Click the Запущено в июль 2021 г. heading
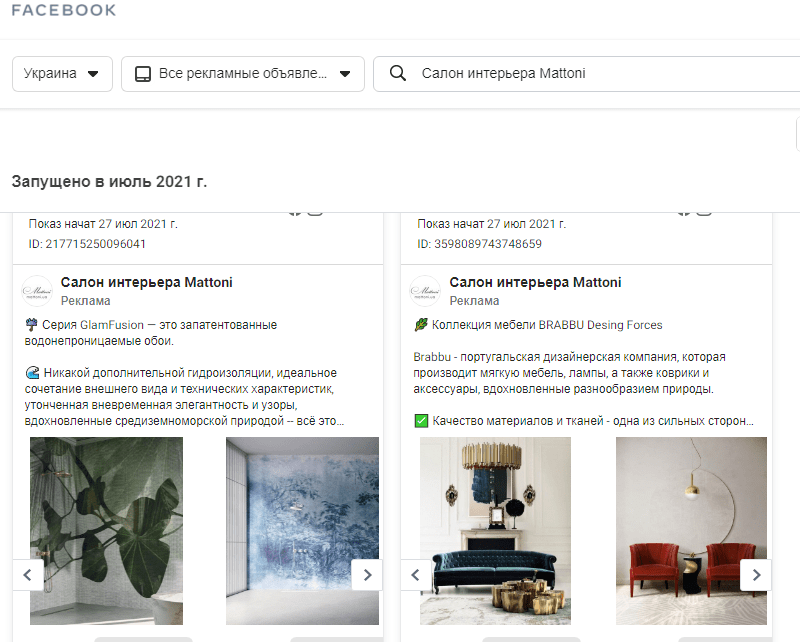This screenshot has width=800, height=642. click(x=109, y=182)
